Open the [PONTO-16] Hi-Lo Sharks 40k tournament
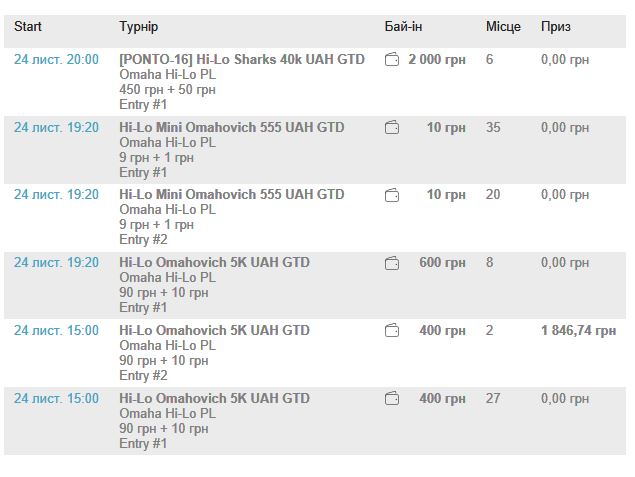635x477 pixels. pos(241,60)
